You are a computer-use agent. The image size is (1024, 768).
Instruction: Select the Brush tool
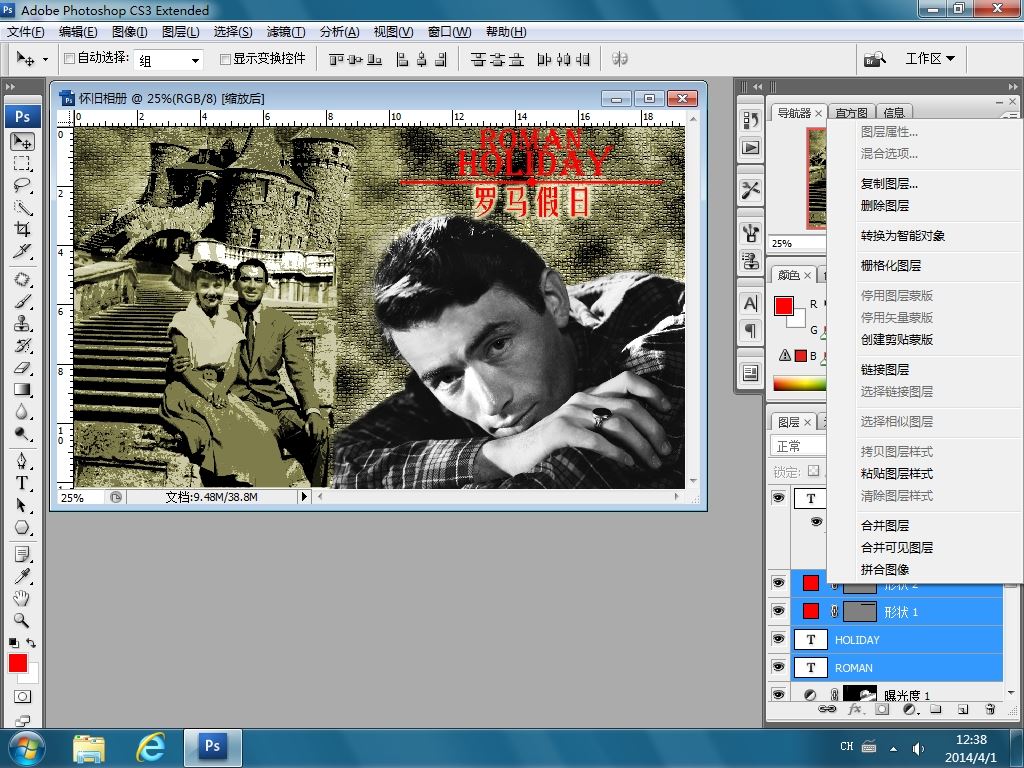[22, 302]
